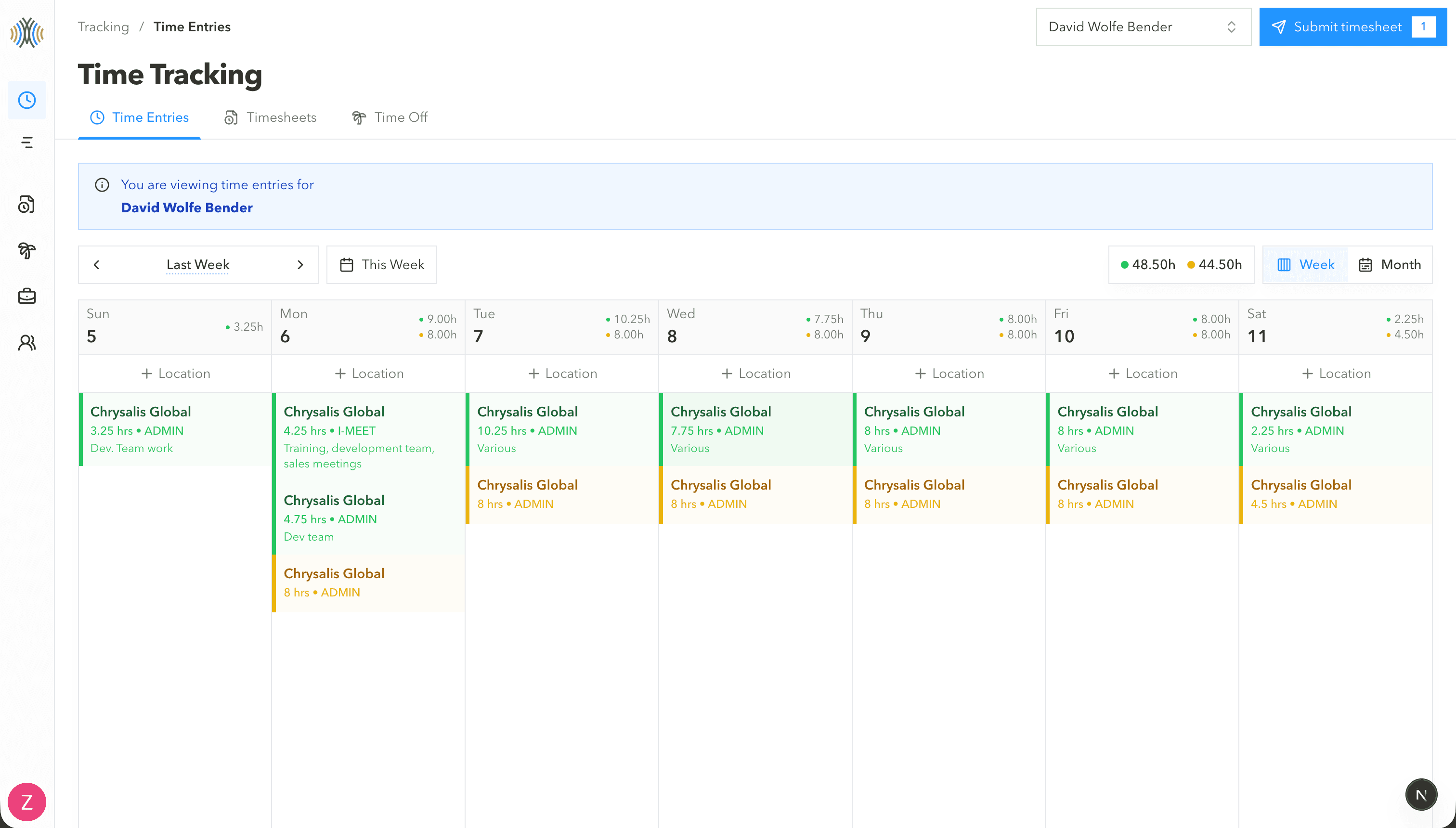Enable the Week view toggle
Image resolution: width=1456 pixels, height=828 pixels.
1305,264
